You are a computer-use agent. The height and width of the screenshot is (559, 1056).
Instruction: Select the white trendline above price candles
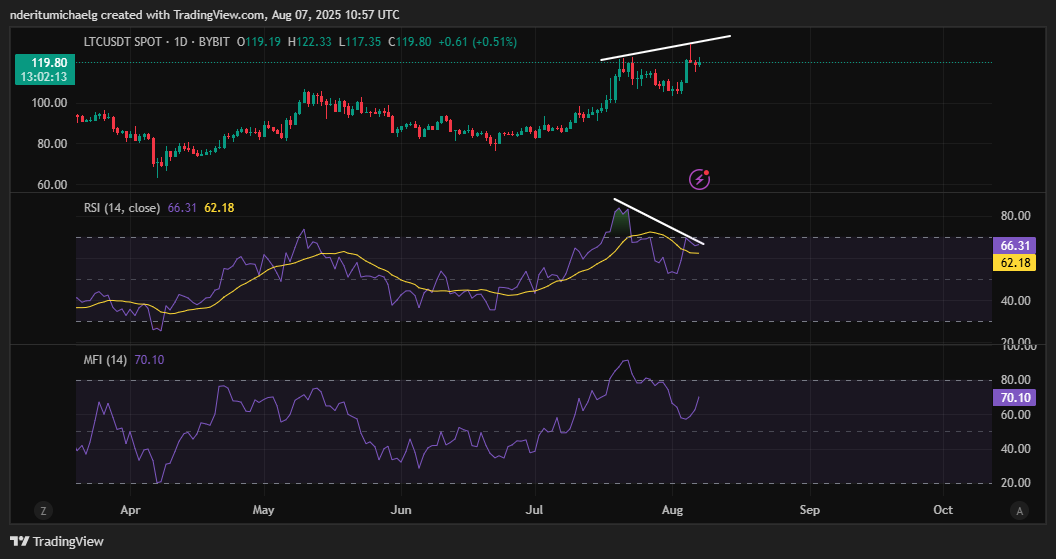tap(665, 48)
